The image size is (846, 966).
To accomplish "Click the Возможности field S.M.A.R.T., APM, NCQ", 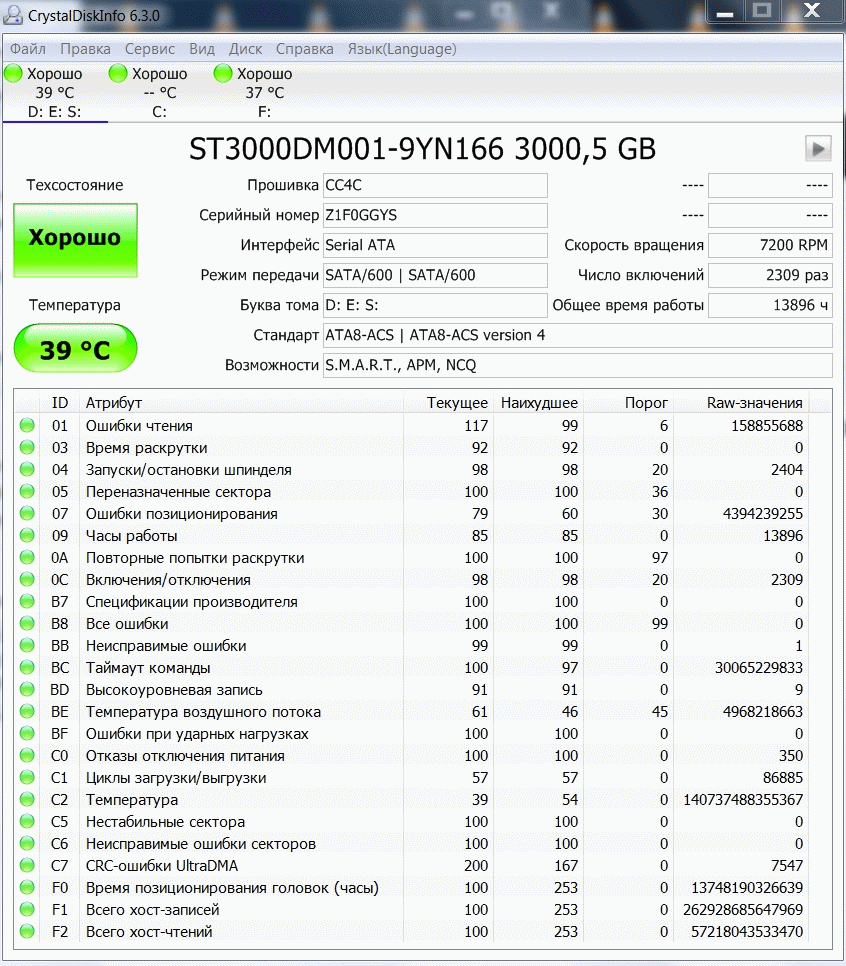I will (x=577, y=365).
